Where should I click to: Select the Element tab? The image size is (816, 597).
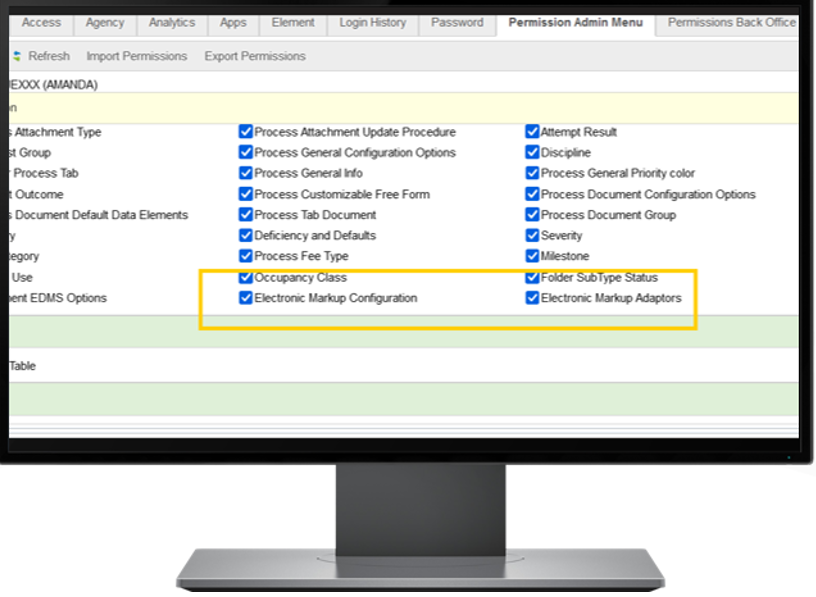click(x=293, y=23)
